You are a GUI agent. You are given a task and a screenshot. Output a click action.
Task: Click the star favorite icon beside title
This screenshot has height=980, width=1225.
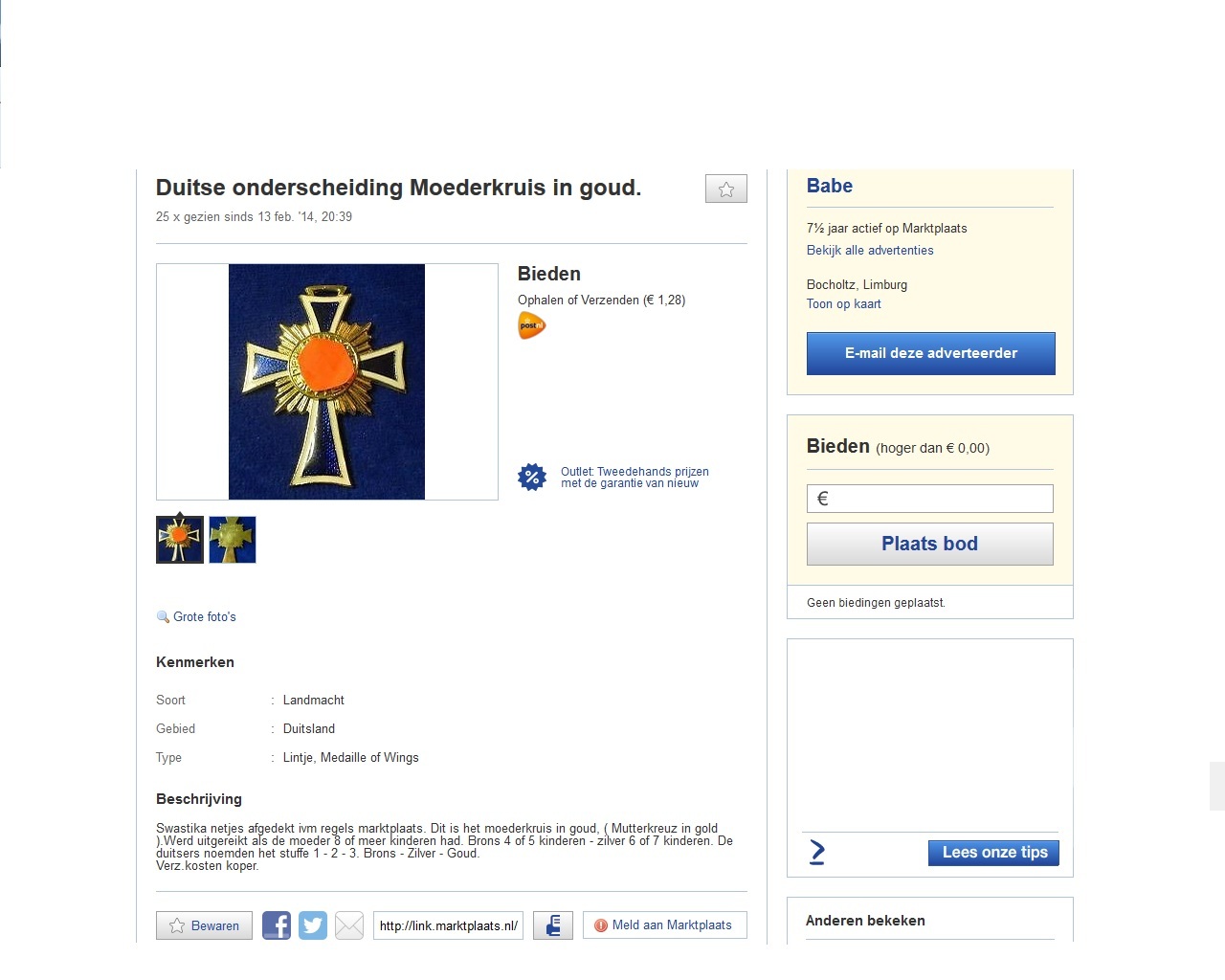point(726,189)
